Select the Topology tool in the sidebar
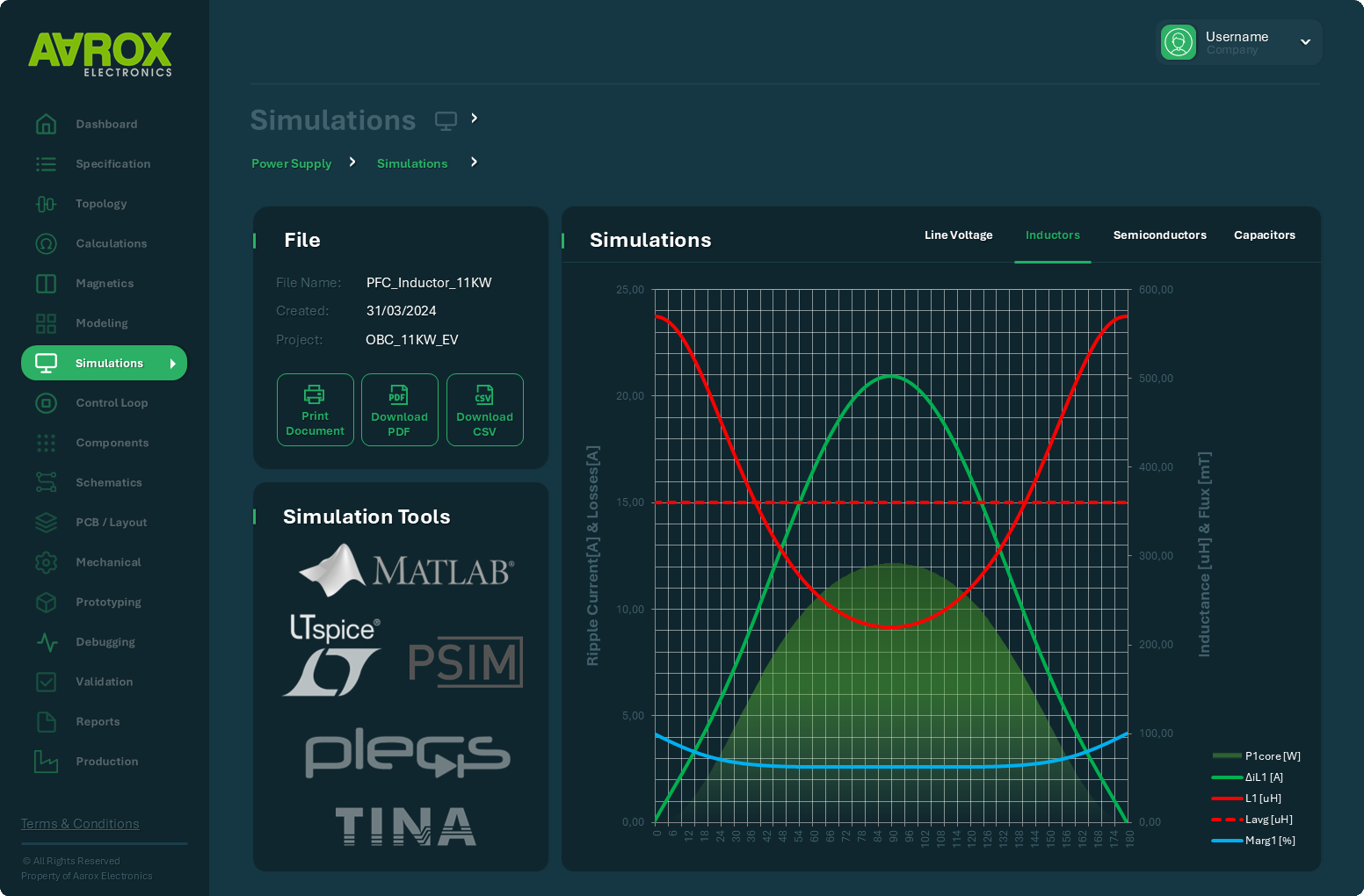The height and width of the screenshot is (896, 1364). (x=101, y=203)
